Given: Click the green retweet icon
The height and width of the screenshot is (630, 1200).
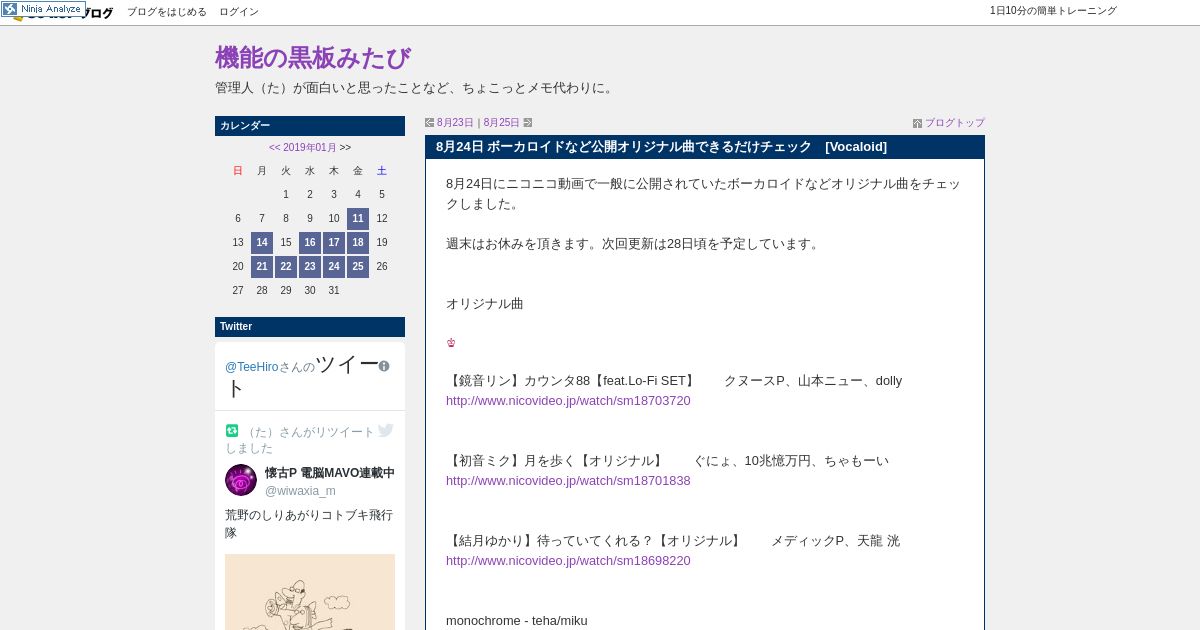Looking at the screenshot, I should coord(232,431).
